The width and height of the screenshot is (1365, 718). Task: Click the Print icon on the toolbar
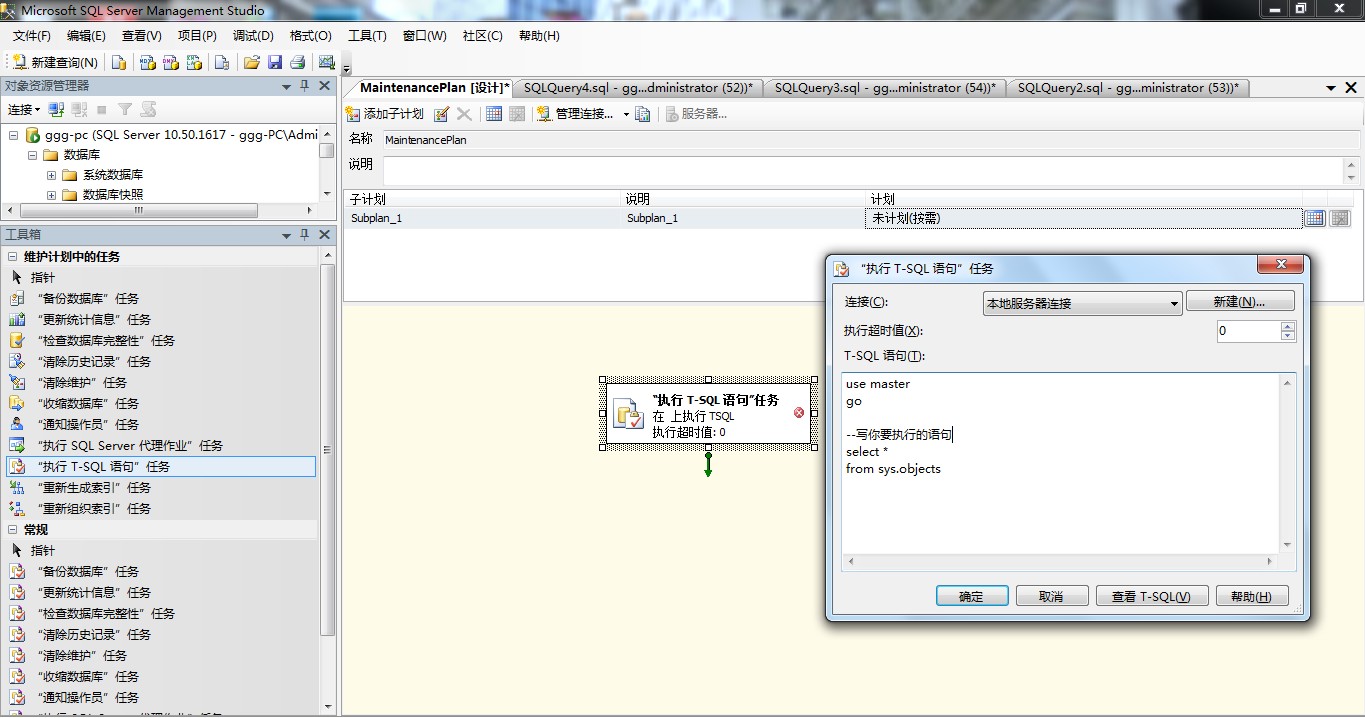click(x=298, y=61)
